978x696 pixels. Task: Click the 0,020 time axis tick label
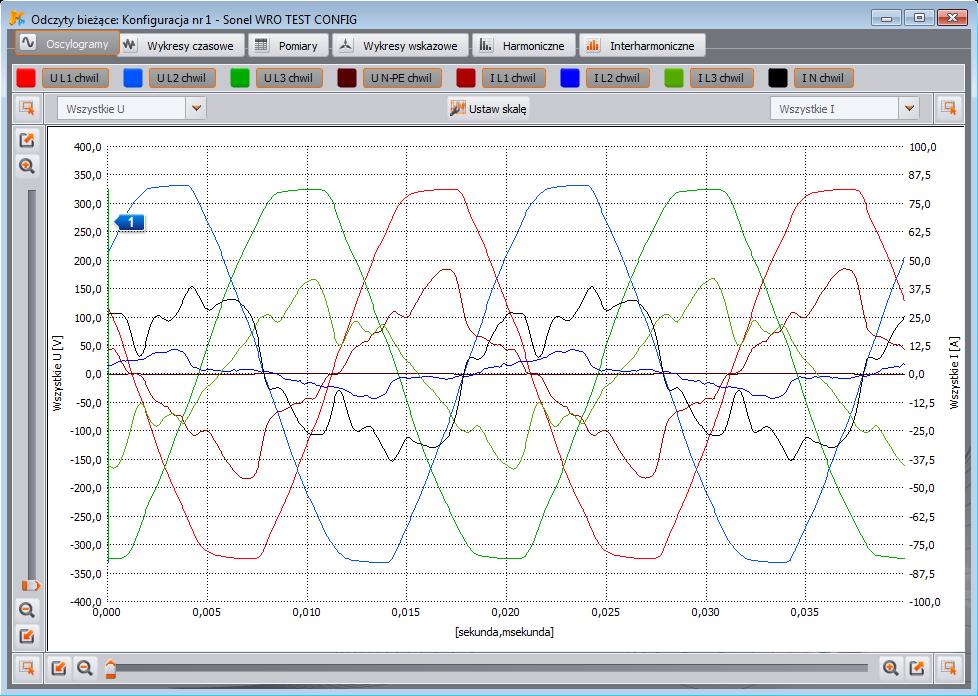point(506,612)
